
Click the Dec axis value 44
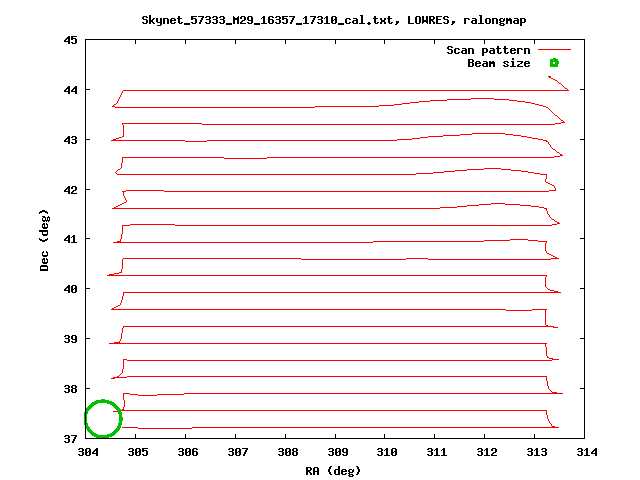[x=70, y=90]
